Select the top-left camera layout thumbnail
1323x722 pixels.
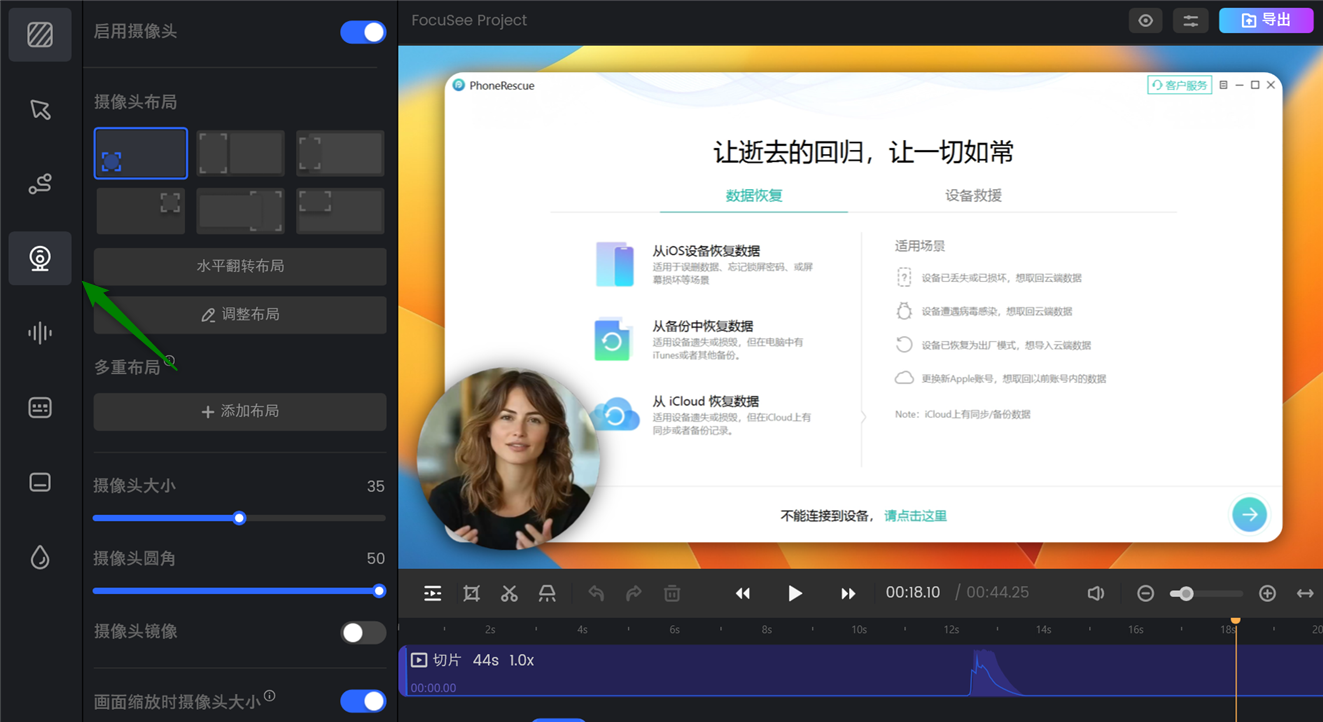pyautogui.click(x=340, y=153)
